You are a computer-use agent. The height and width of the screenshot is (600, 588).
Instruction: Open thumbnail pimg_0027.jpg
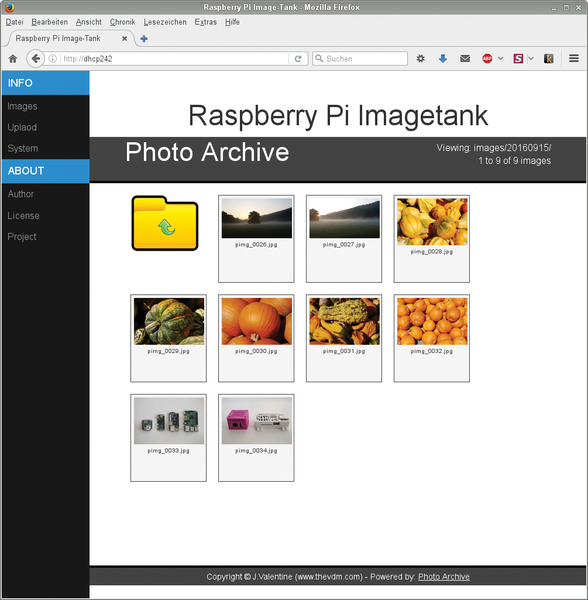click(x=344, y=239)
